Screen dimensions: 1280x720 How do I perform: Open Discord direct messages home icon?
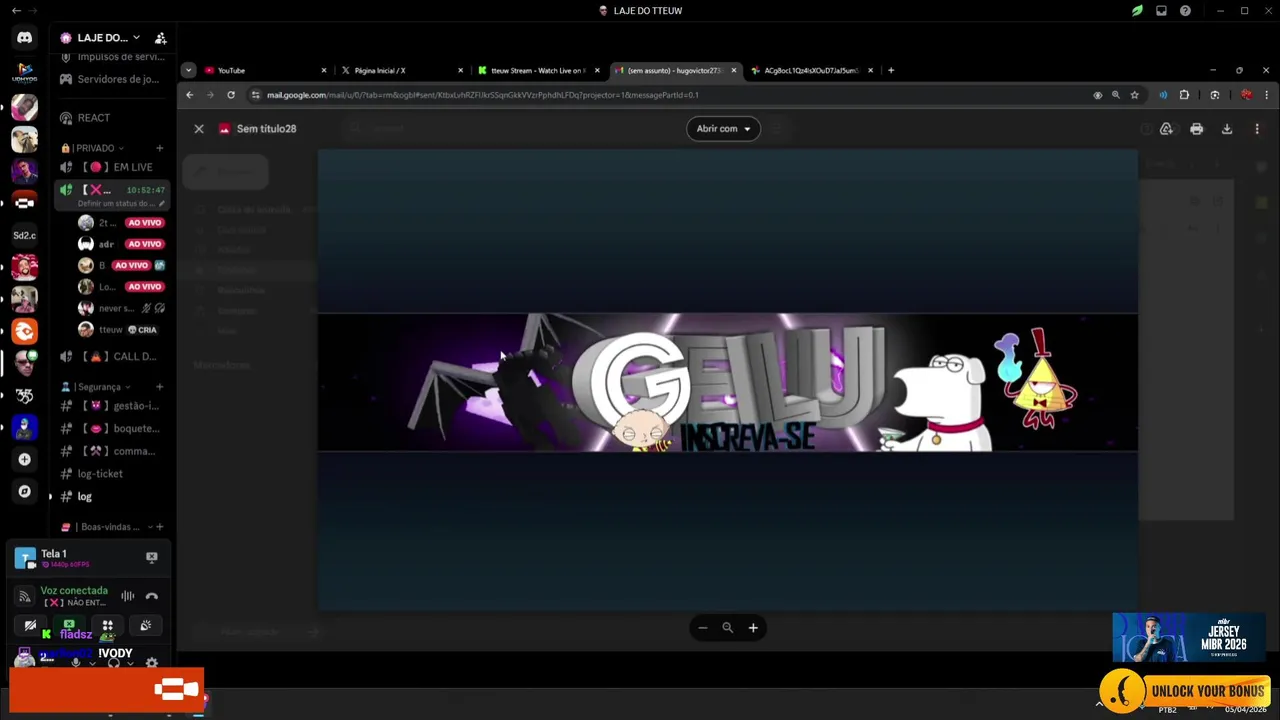(x=24, y=38)
